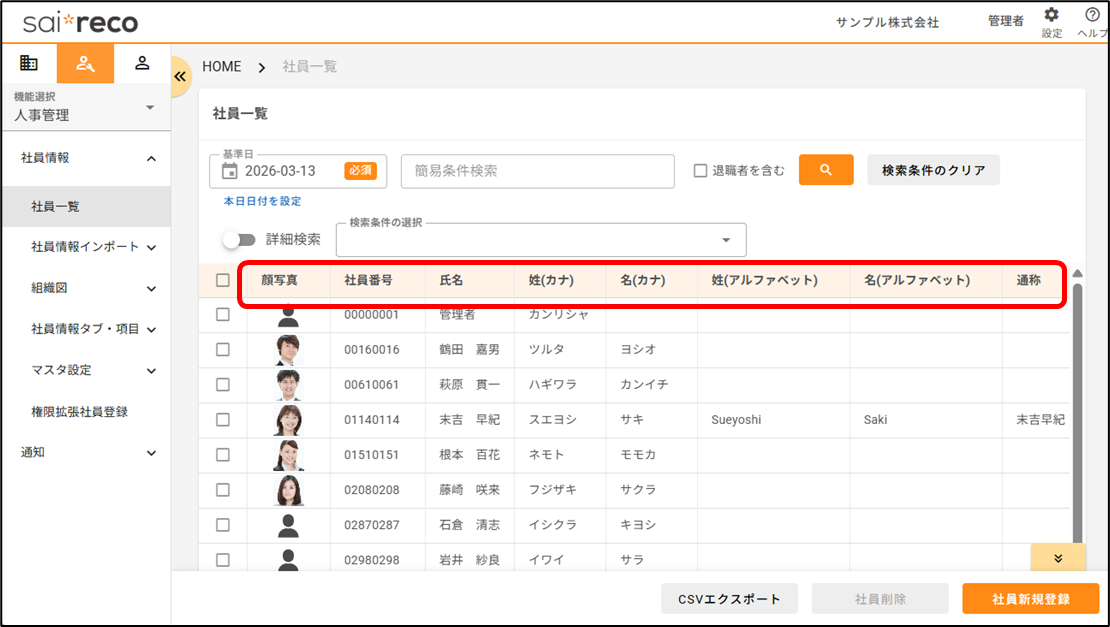Select 社員一覧 in the sidebar
The image size is (1110, 627).
point(56,207)
